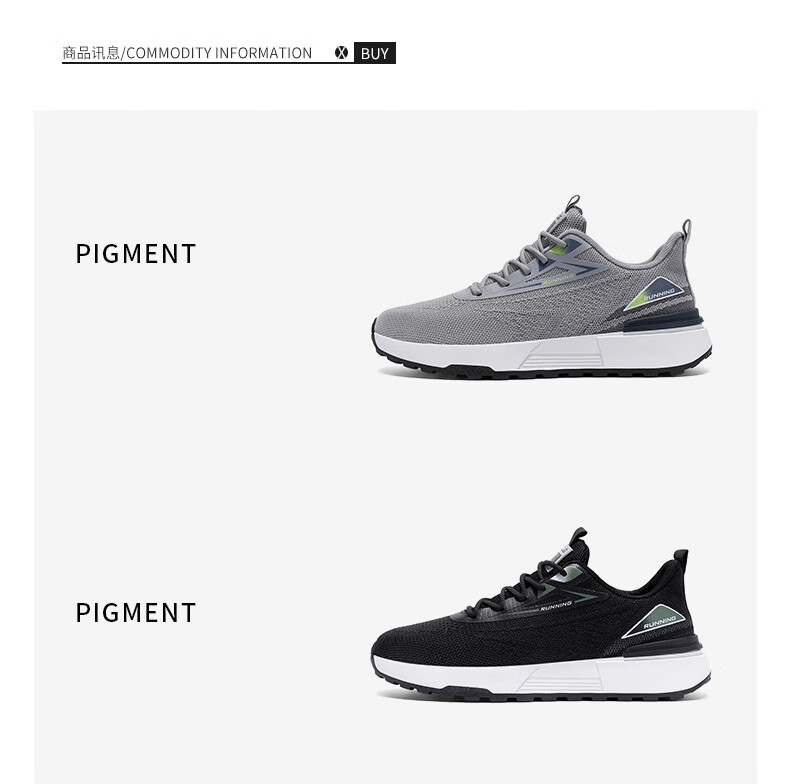This screenshot has height=784, width=790.
Task: Click the white midsole of black shoe
Action: pos(543,673)
